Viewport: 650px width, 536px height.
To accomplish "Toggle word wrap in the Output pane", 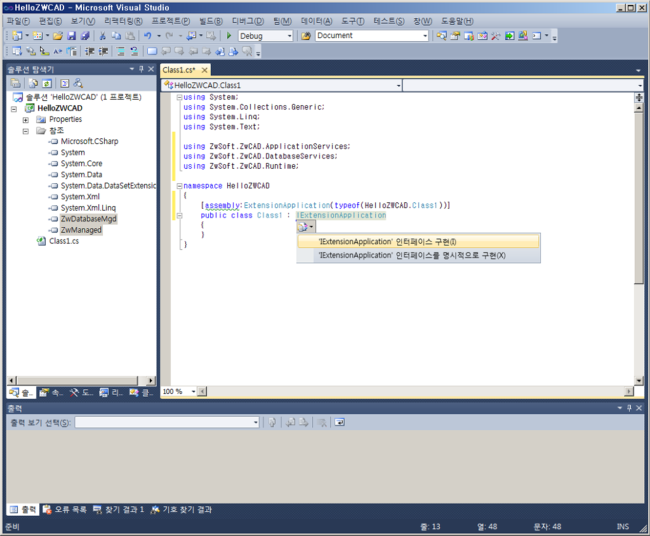I will (x=340, y=422).
